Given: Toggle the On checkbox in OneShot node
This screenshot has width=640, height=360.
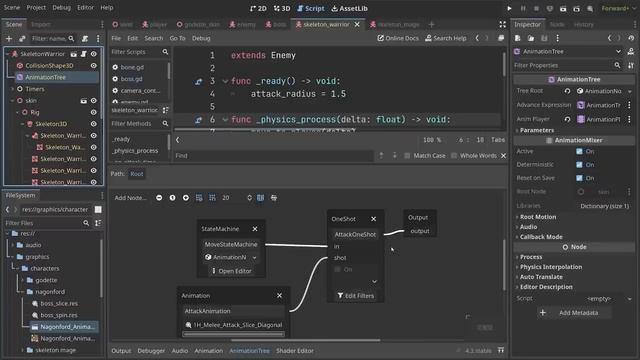Looking at the screenshot, I should tap(338, 269).
